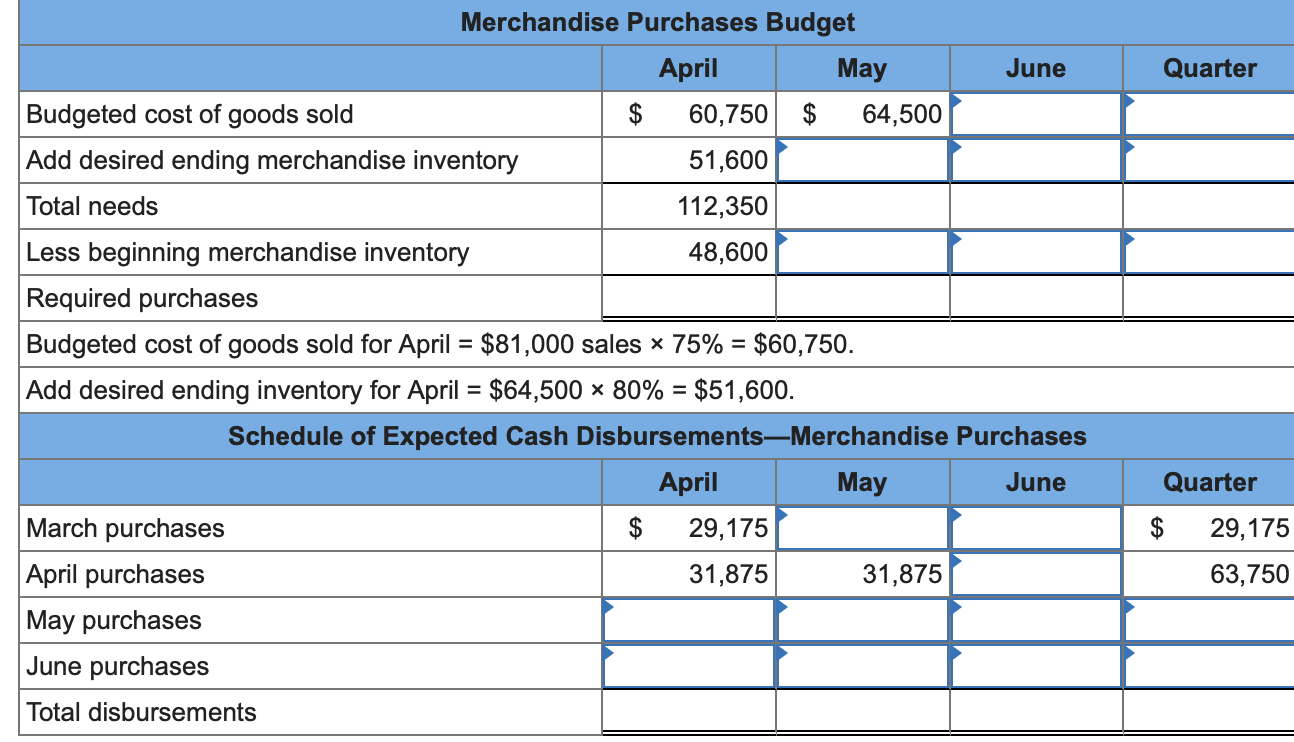Image resolution: width=1294 pixels, height=742 pixels.
Task: Click April total needs value 112,350
Action: click(x=722, y=207)
